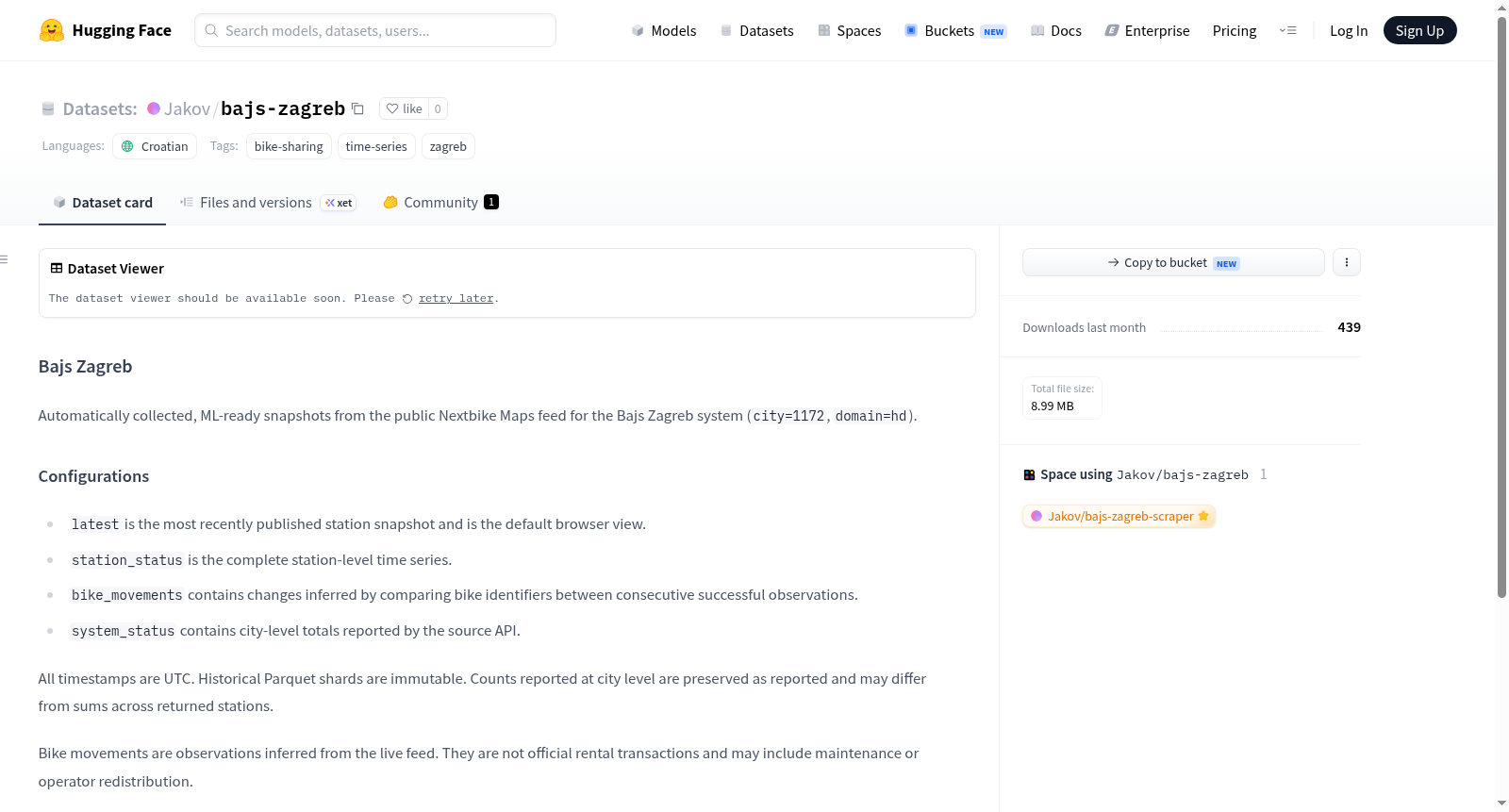
Task: Open the Datasets page
Action: 756,30
